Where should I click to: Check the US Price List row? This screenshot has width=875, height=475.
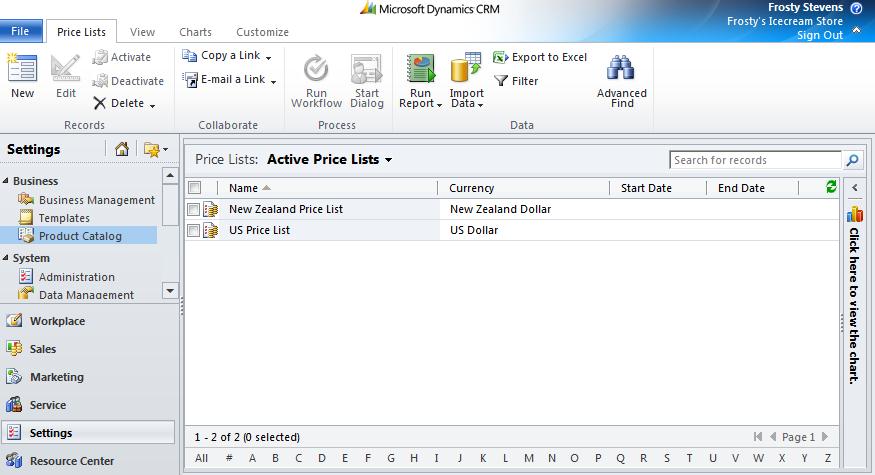193,230
